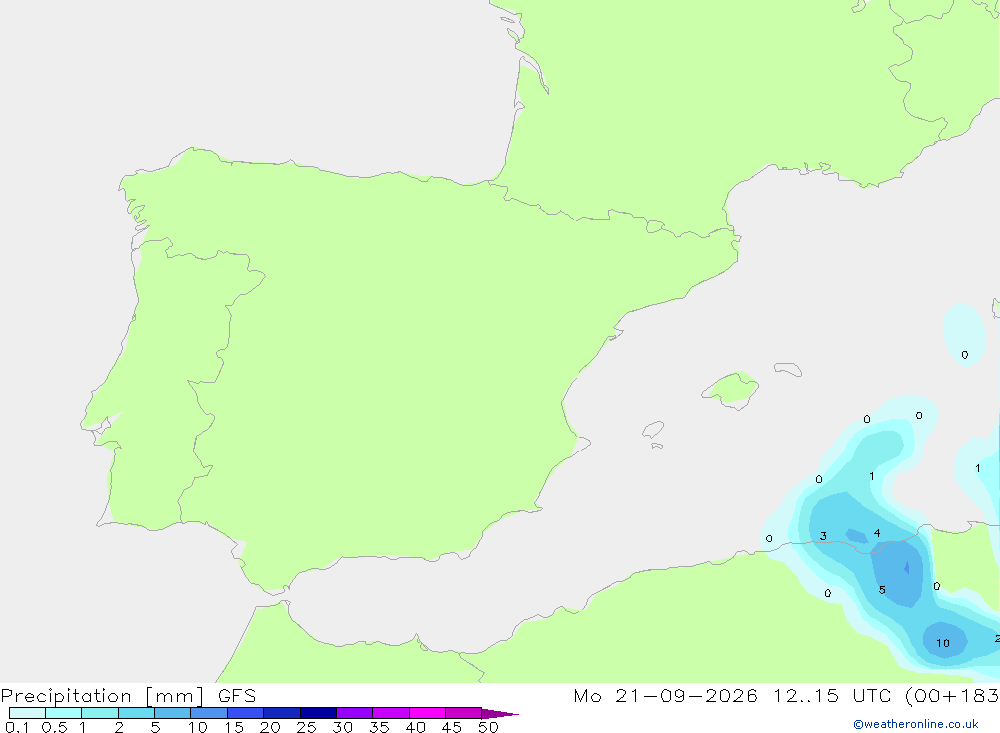Screen dimensions: 1000x733
Task: Click the 5 precipitation value label
Action: pos(882,590)
